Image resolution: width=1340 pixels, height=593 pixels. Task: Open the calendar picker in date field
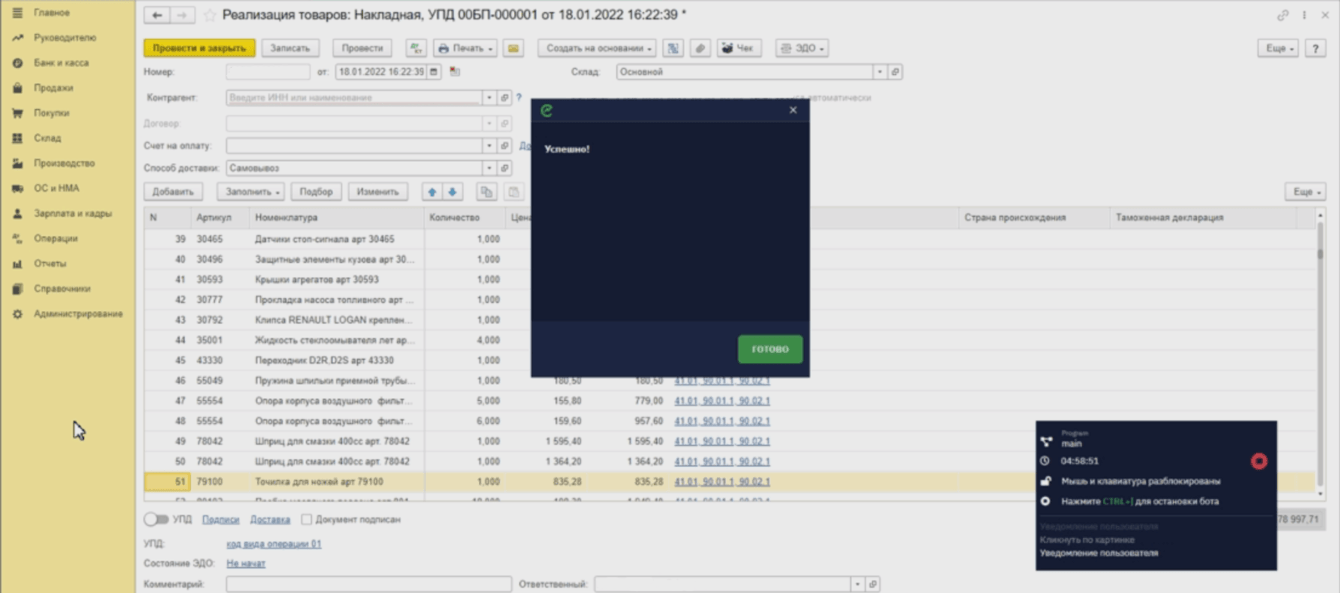point(433,72)
